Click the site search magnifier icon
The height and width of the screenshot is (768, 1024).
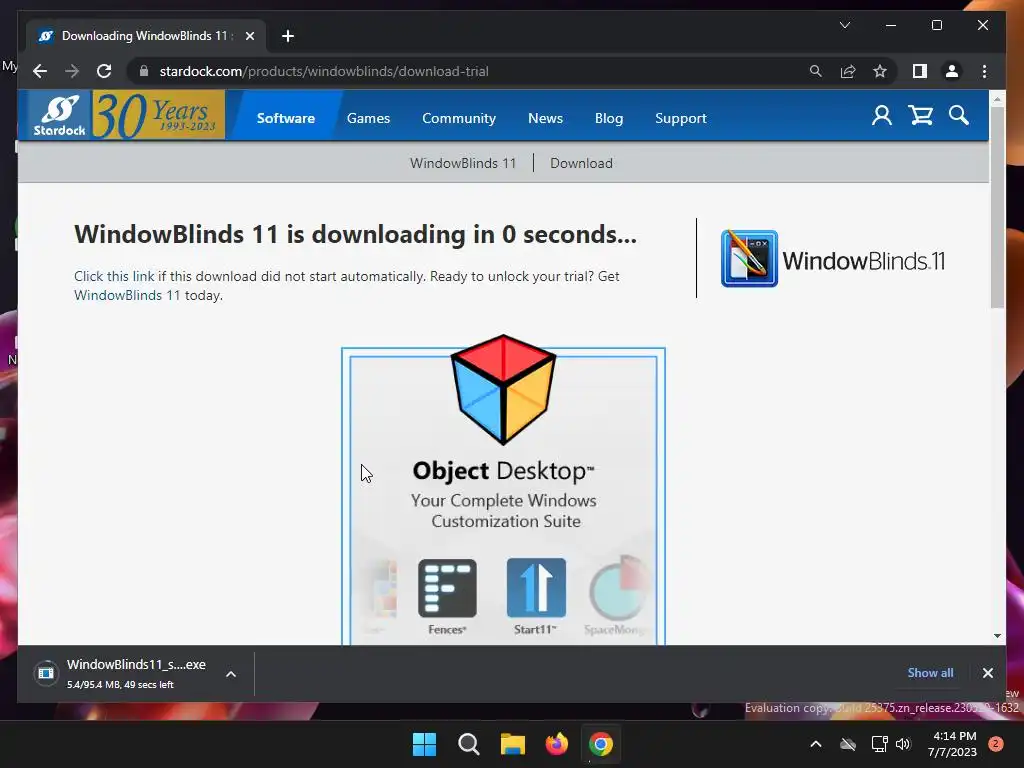(959, 116)
